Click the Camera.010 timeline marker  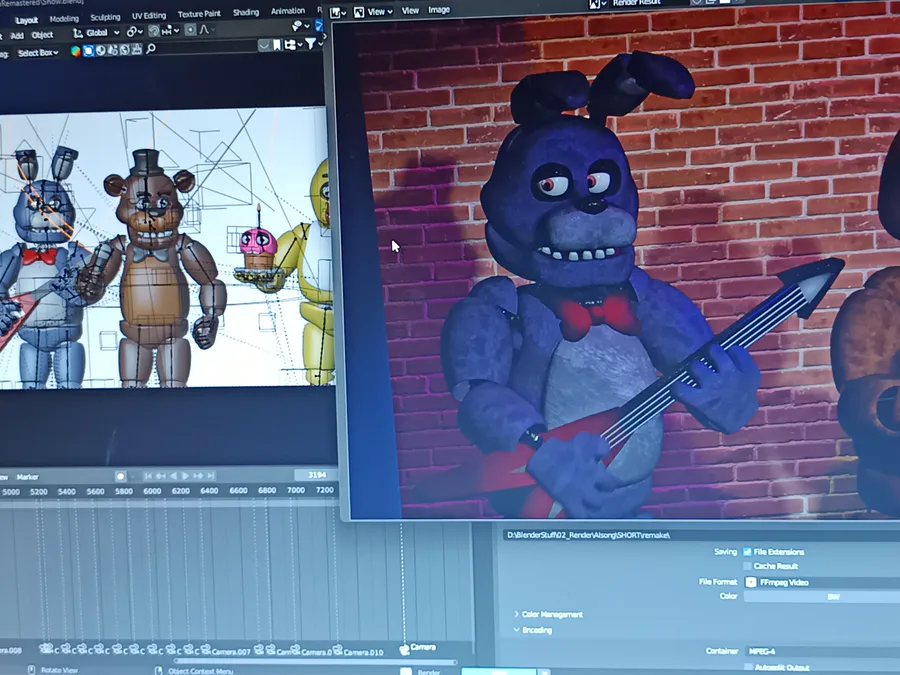359,651
